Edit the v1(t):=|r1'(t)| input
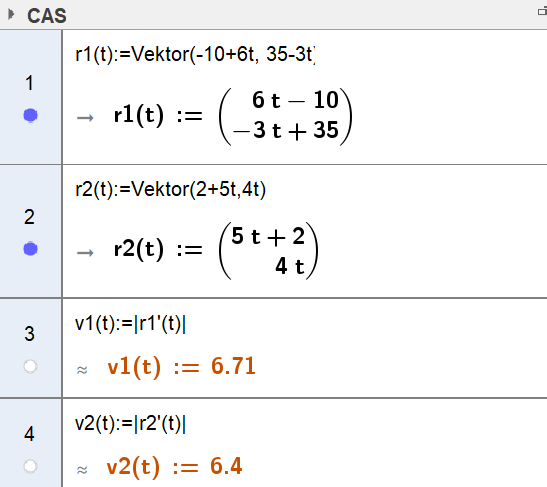547x487 pixels. [130, 324]
